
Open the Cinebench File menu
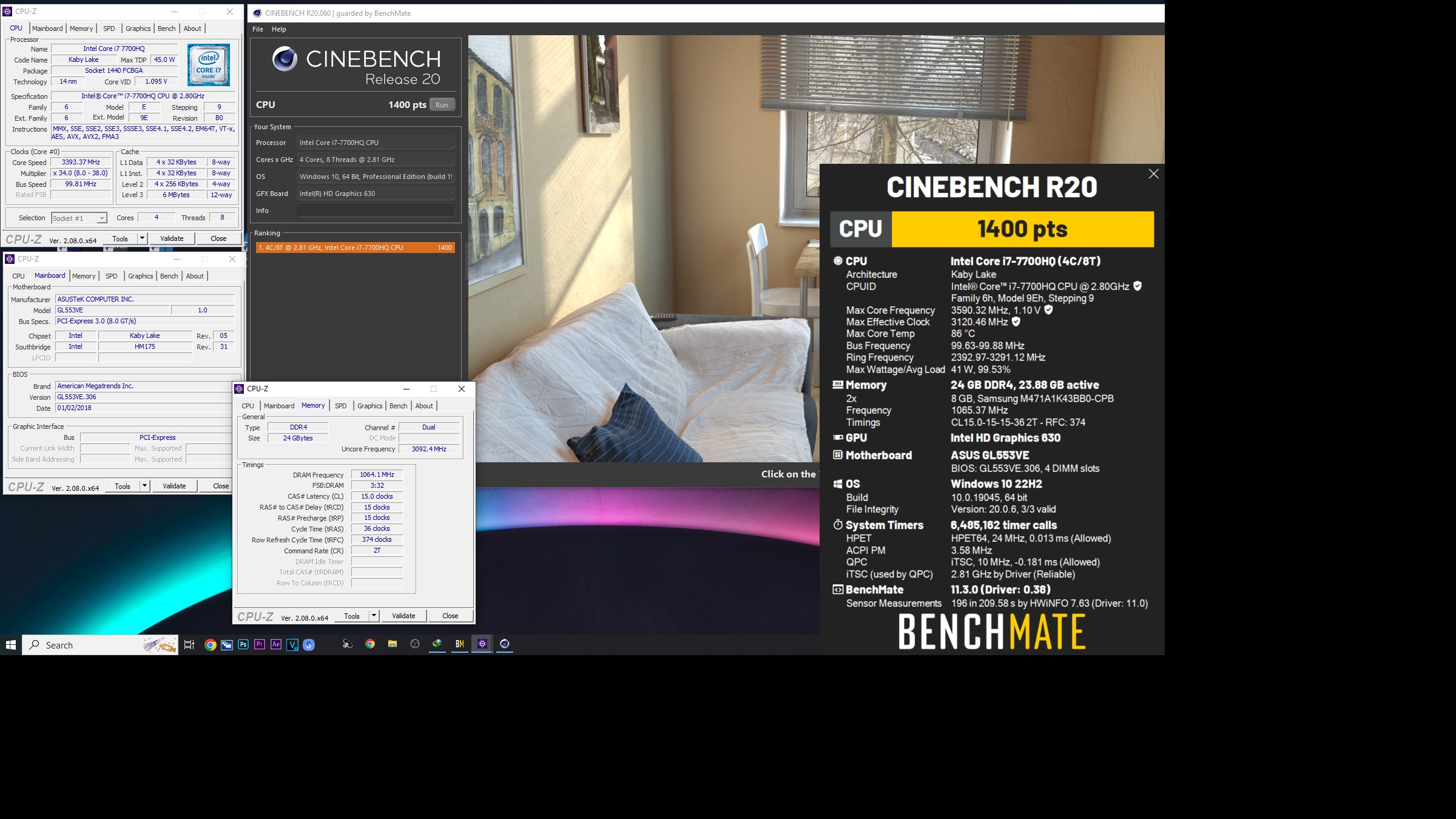click(258, 29)
